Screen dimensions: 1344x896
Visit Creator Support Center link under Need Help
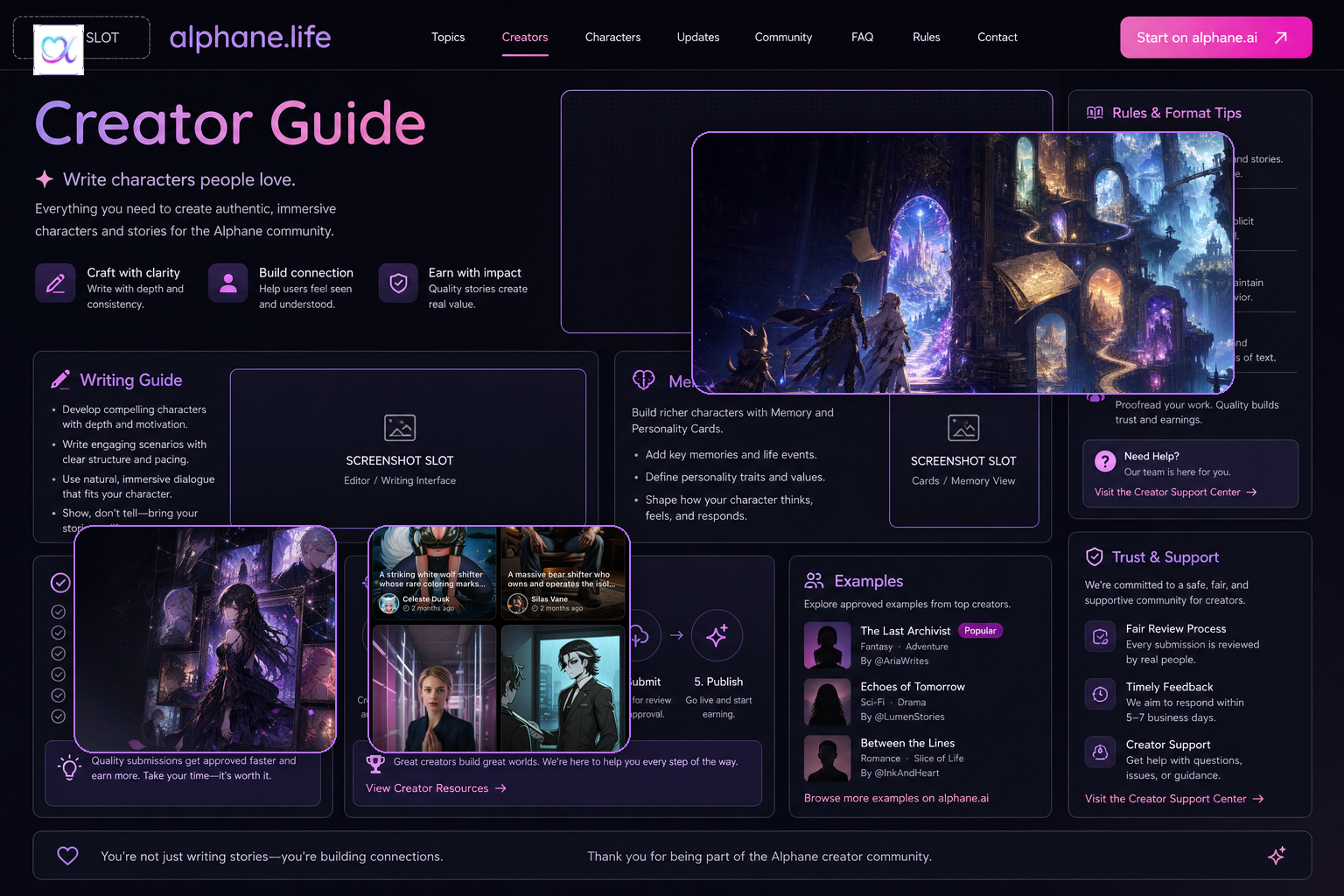(x=1176, y=493)
